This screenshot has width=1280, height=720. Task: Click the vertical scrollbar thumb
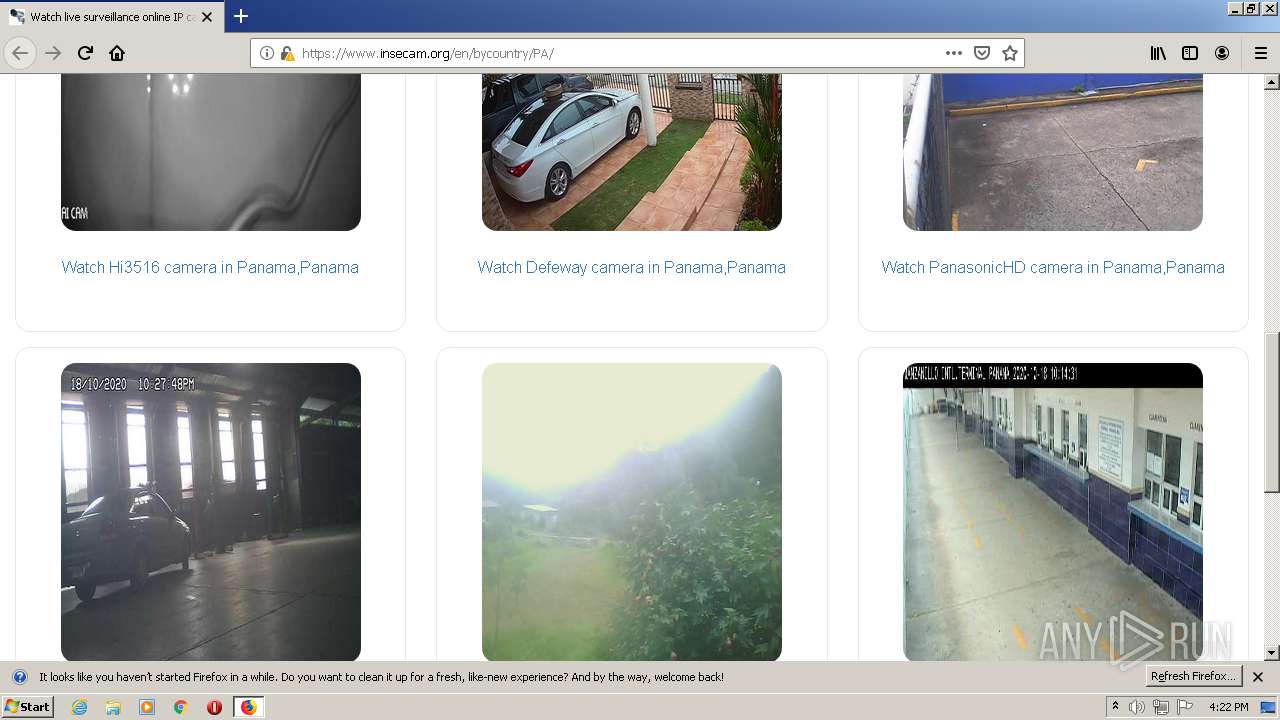1272,412
